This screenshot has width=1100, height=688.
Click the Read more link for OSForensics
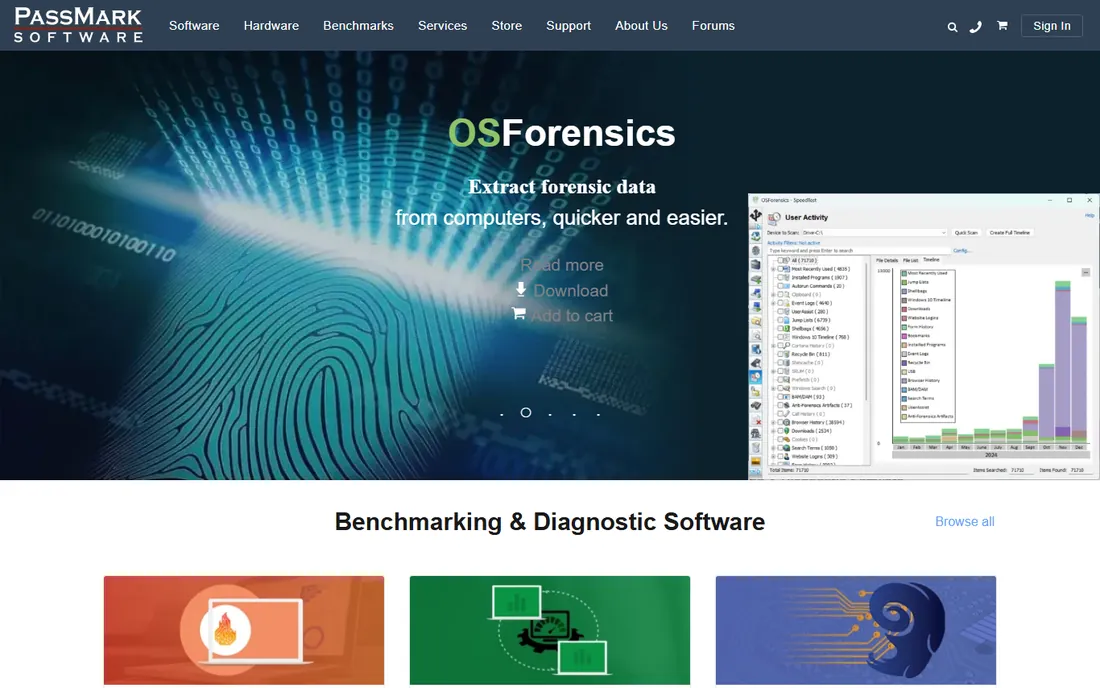(x=562, y=265)
